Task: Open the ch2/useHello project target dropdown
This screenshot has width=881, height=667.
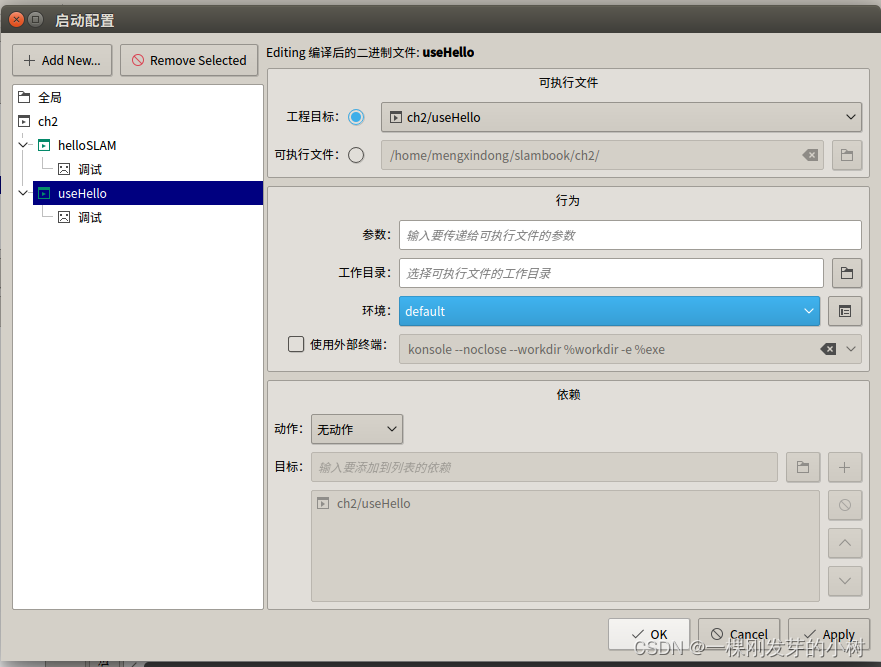Action: pyautogui.click(x=852, y=117)
